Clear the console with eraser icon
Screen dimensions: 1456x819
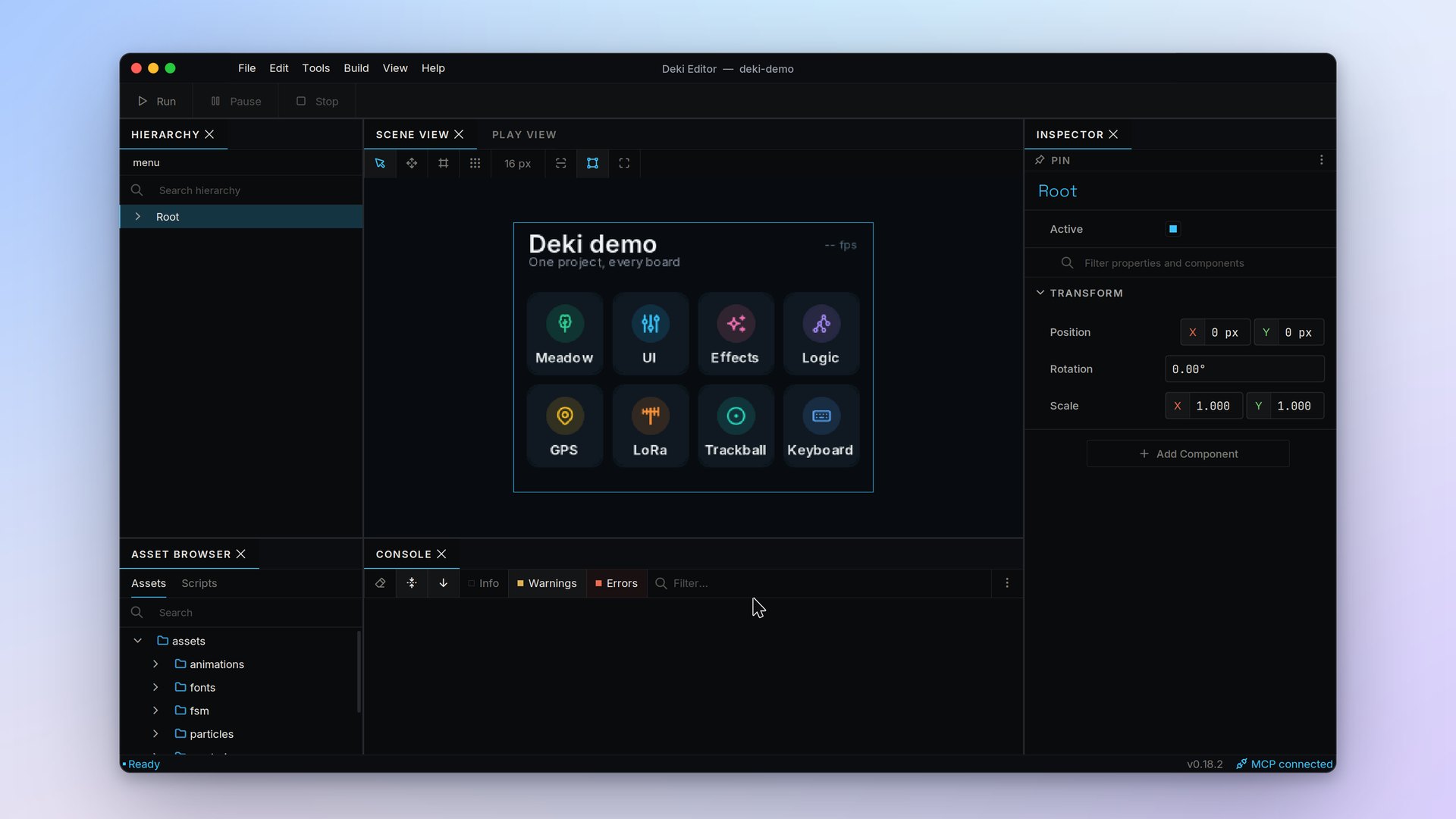(380, 583)
